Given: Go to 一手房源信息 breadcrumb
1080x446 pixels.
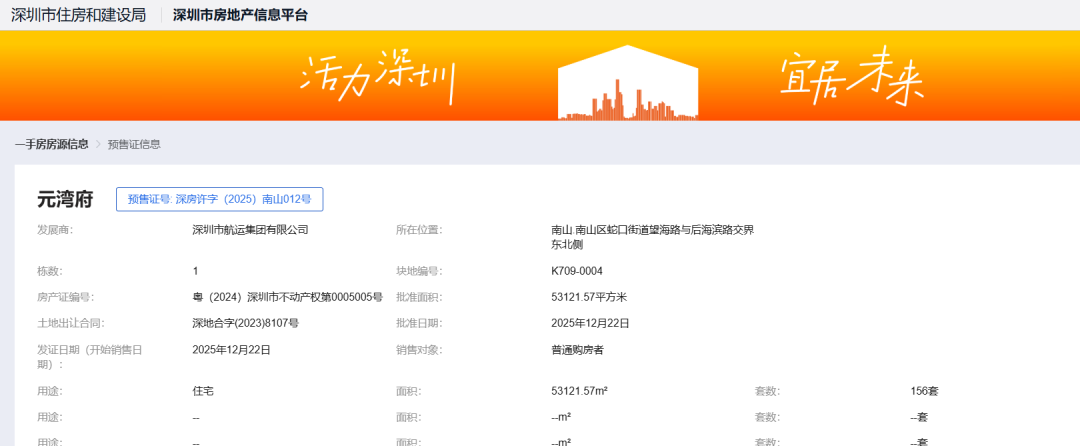Looking at the screenshot, I should (51, 144).
